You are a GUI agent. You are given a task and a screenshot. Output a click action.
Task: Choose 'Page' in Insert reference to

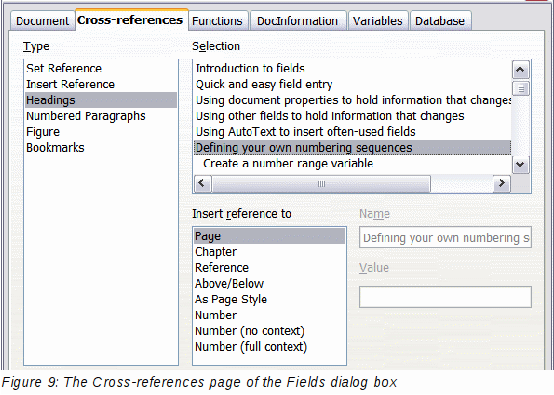pos(269,236)
